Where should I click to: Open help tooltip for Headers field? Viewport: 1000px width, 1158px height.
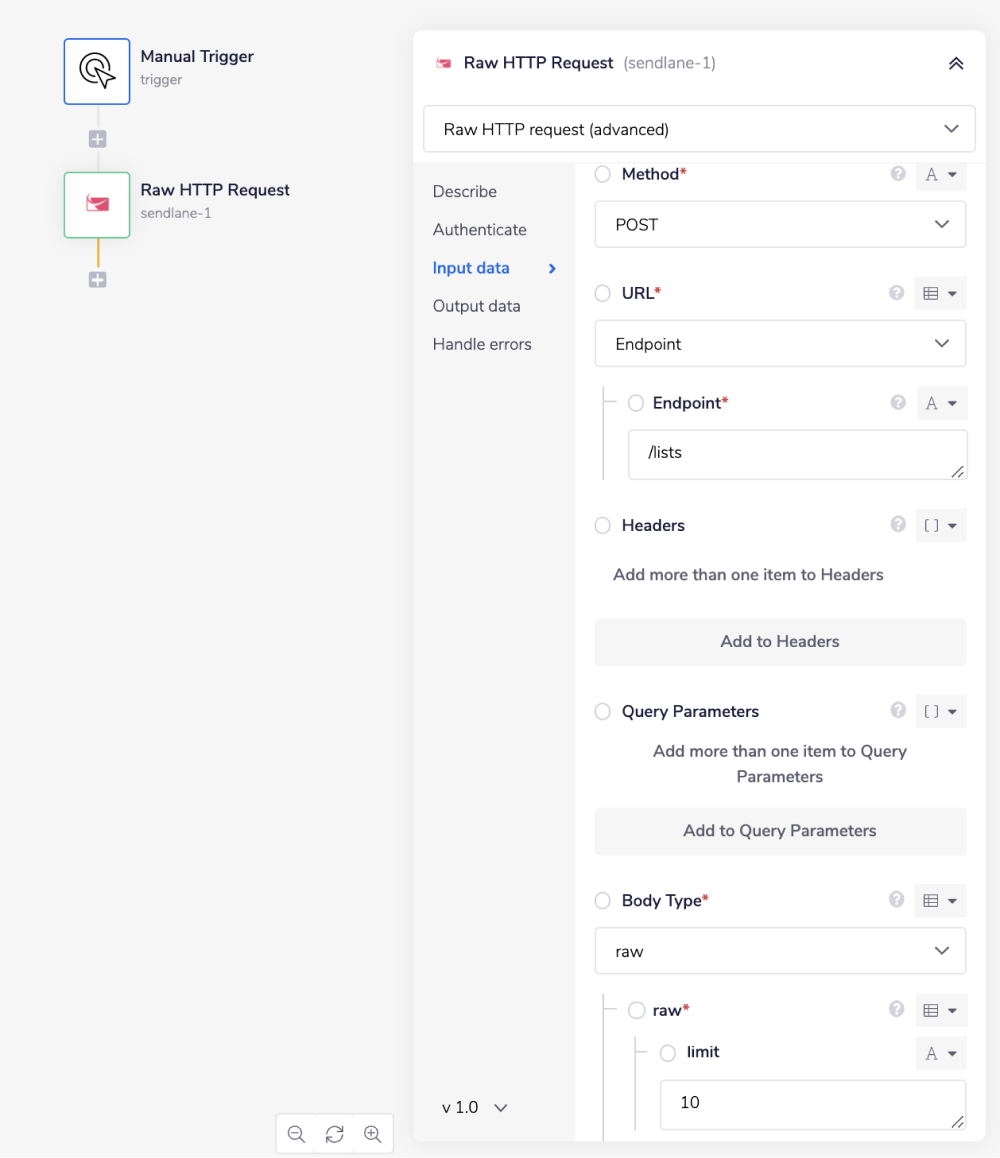897,525
